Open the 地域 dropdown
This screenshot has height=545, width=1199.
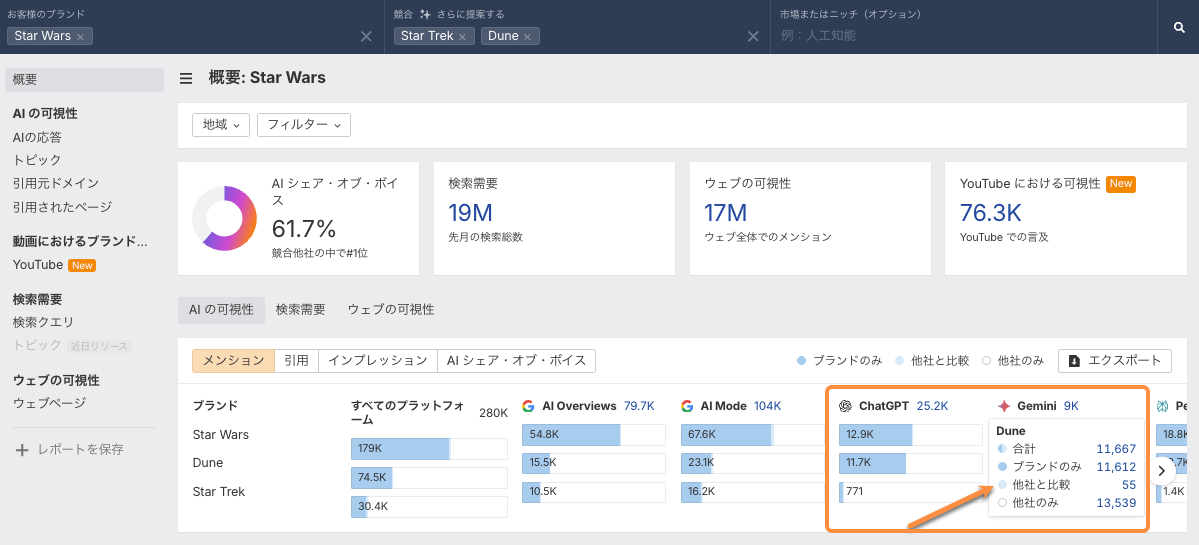pyautogui.click(x=221, y=125)
